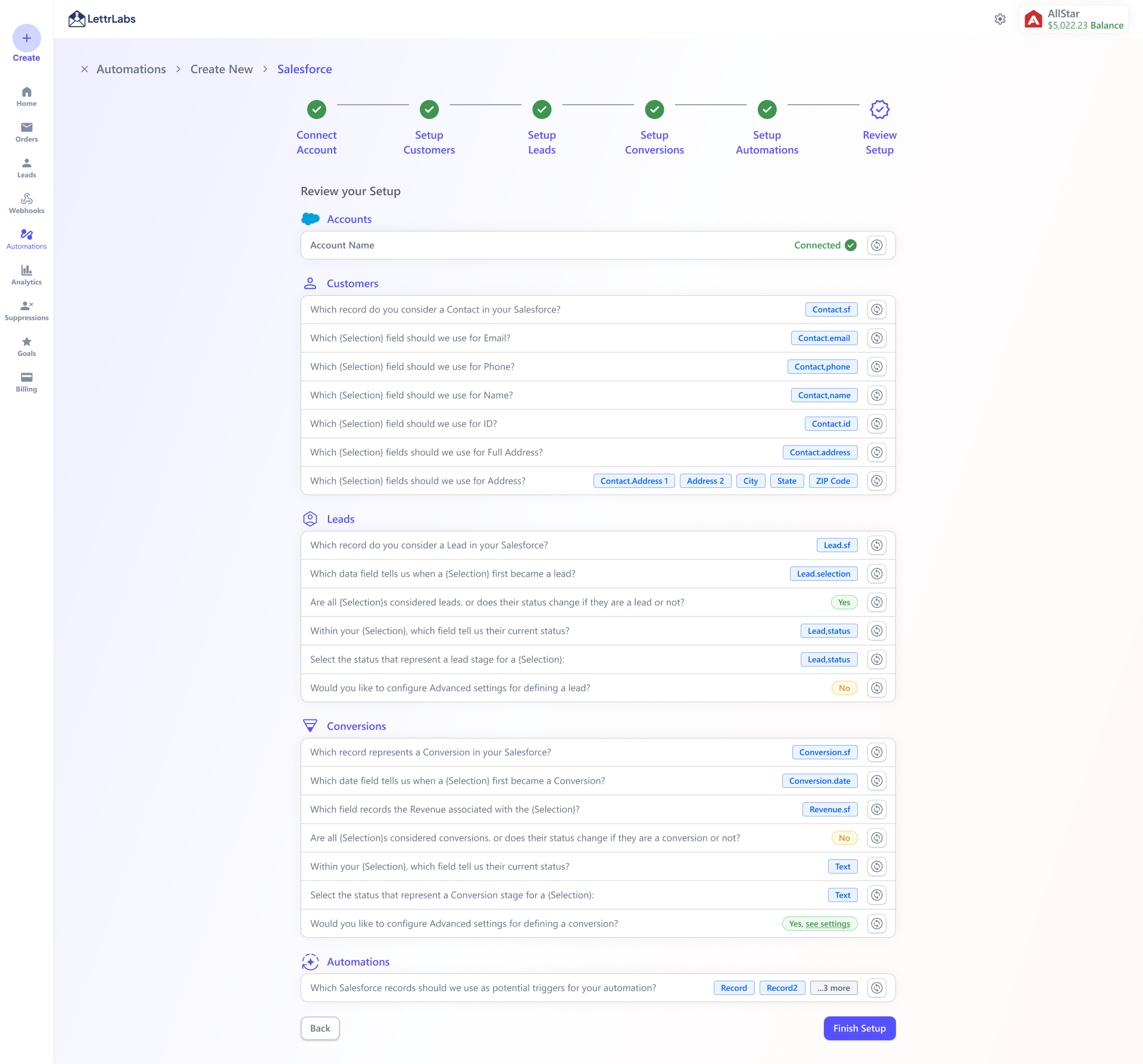Edit the Full Address field mapping
Viewport: 1143px width, 1064px height.
click(x=877, y=452)
